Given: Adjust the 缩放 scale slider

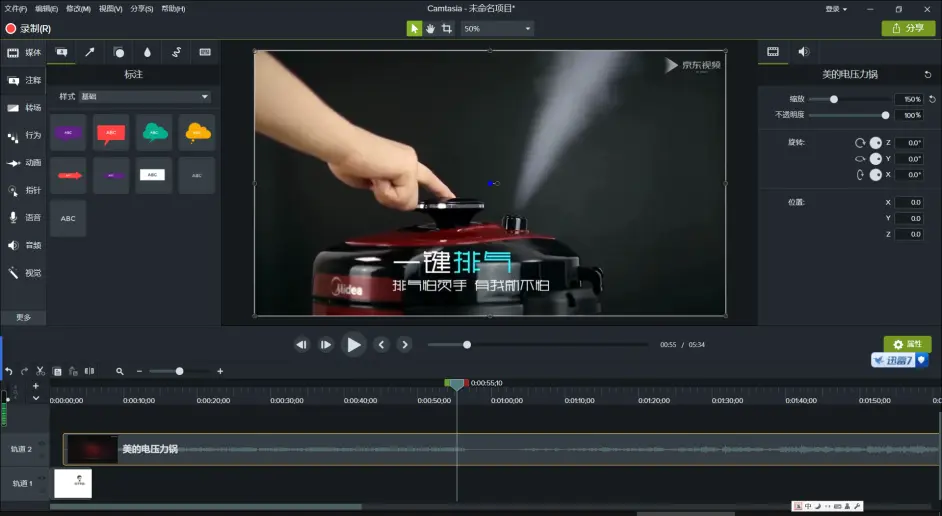Looking at the screenshot, I should pyautogui.click(x=834, y=99).
